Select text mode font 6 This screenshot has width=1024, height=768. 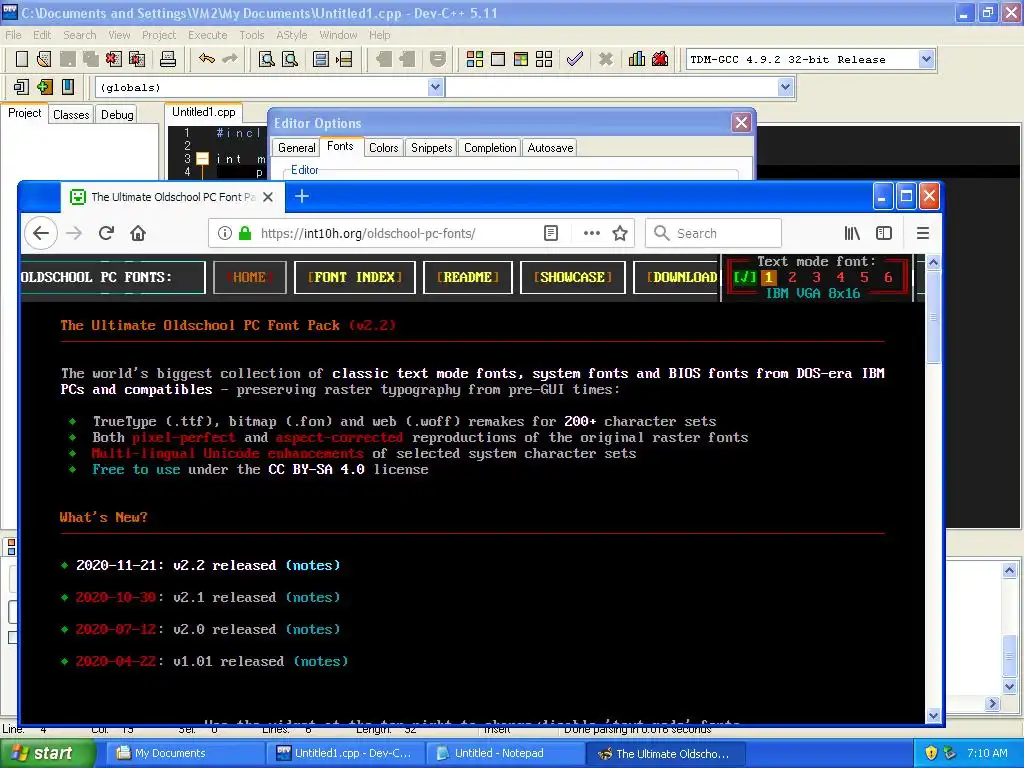point(888,278)
